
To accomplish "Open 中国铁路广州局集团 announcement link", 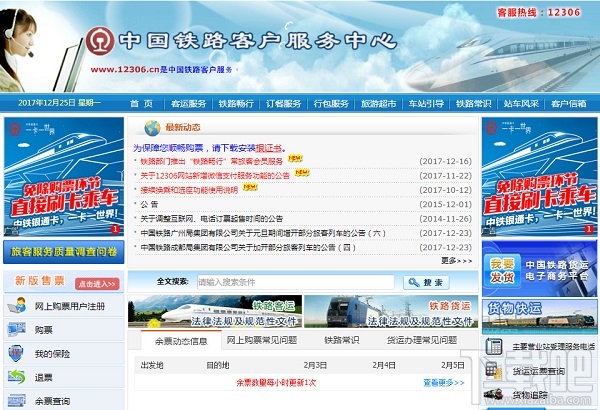I will point(263,233).
